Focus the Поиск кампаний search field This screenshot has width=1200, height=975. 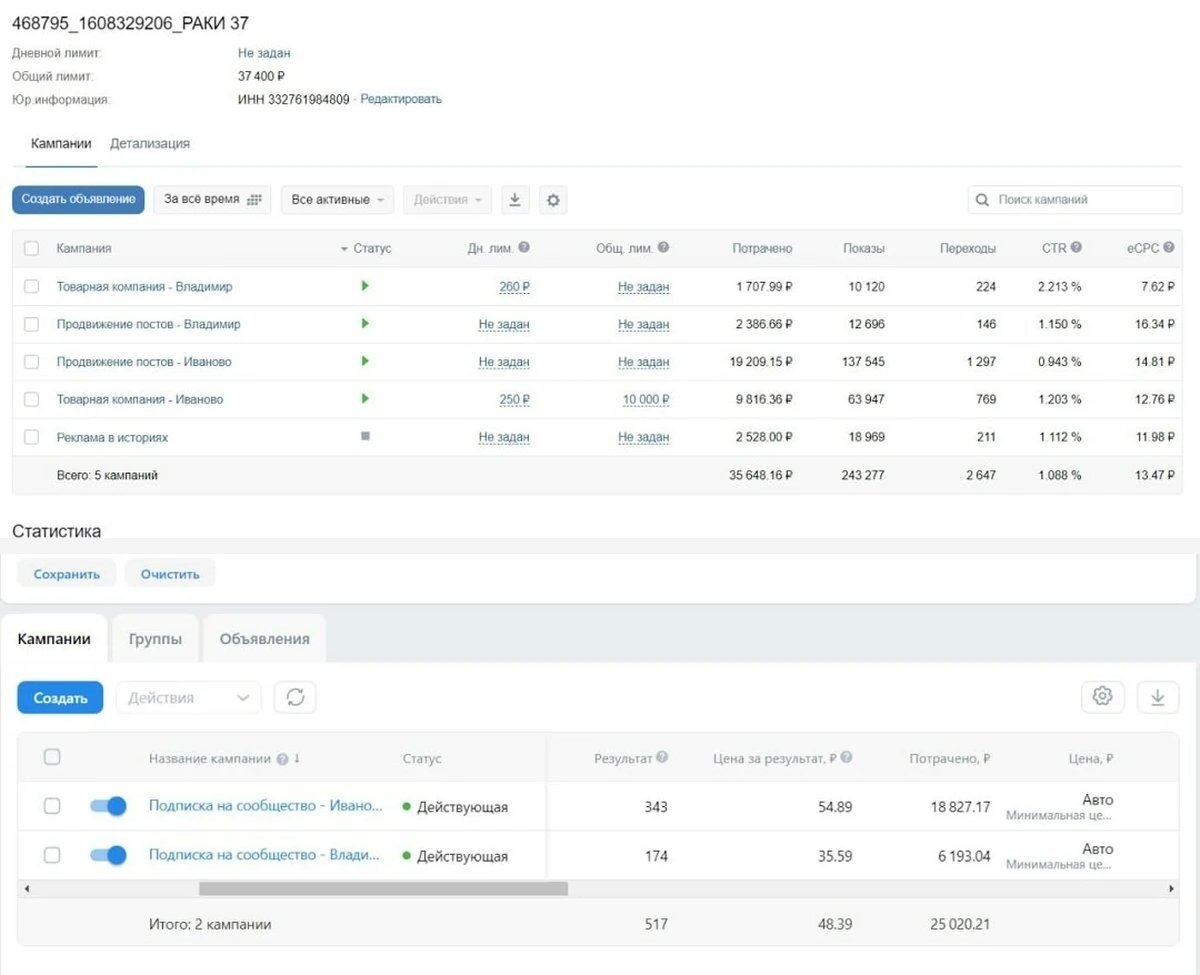click(1075, 200)
